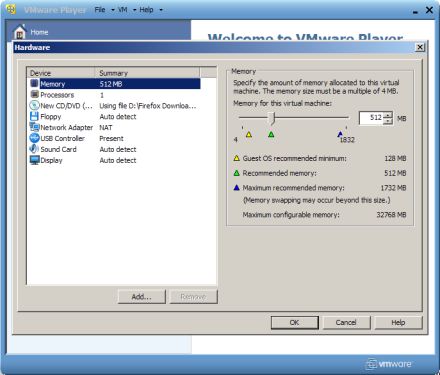The width and height of the screenshot is (440, 375).
Task: Click green triangle marker under memory slider
Action: [271, 135]
